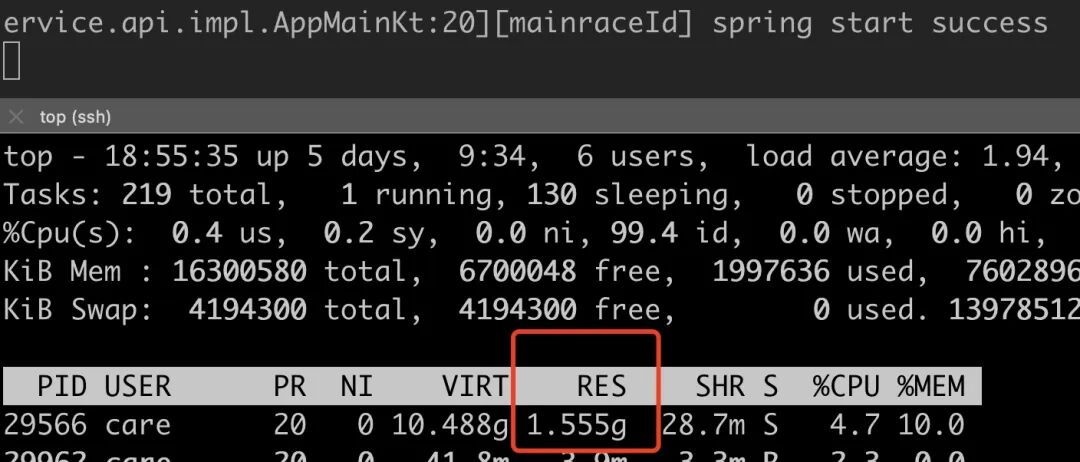The height and width of the screenshot is (462, 1080).
Task: Click the %CPU column header
Action: 847,386
